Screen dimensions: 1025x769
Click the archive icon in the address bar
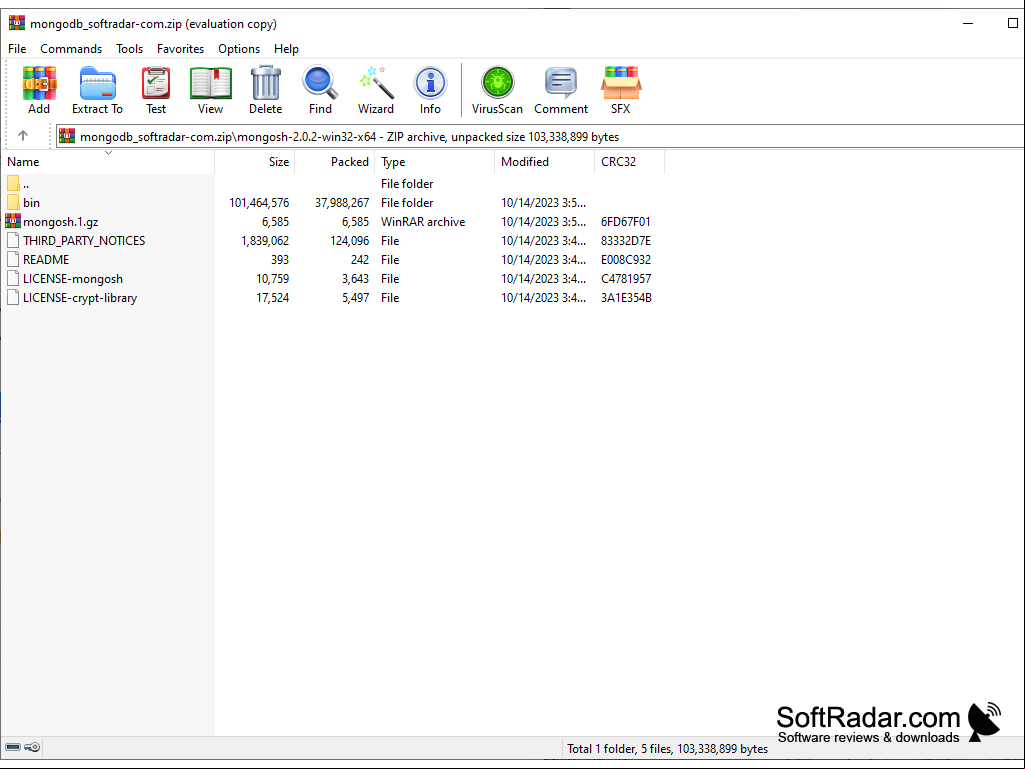tap(67, 136)
